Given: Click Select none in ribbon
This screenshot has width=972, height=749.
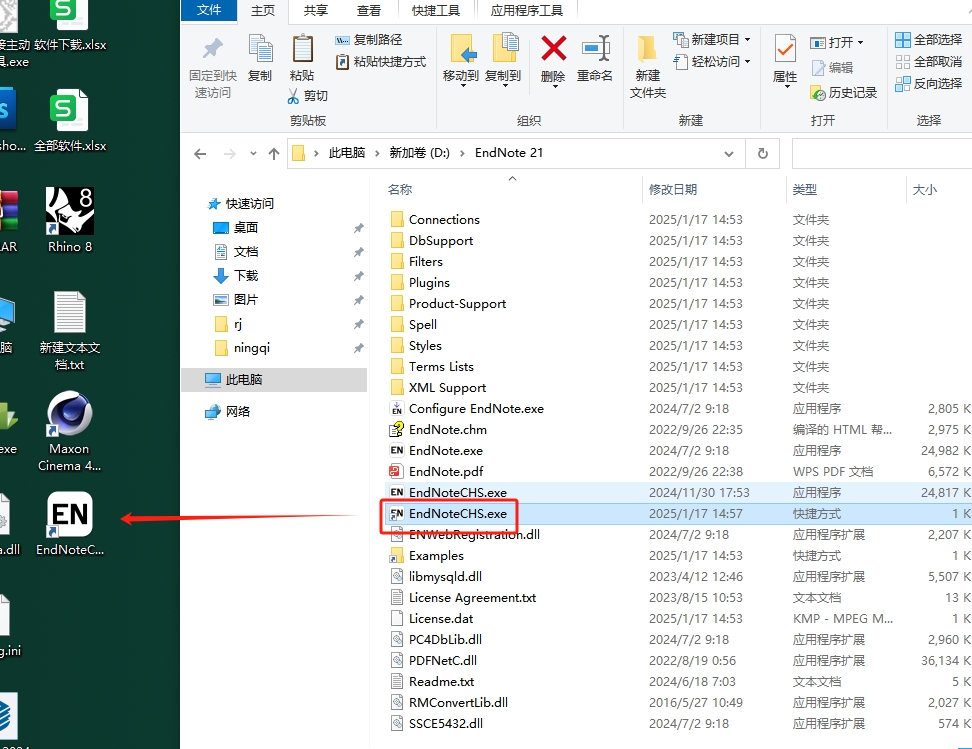Looking at the screenshot, I should tap(928, 61).
